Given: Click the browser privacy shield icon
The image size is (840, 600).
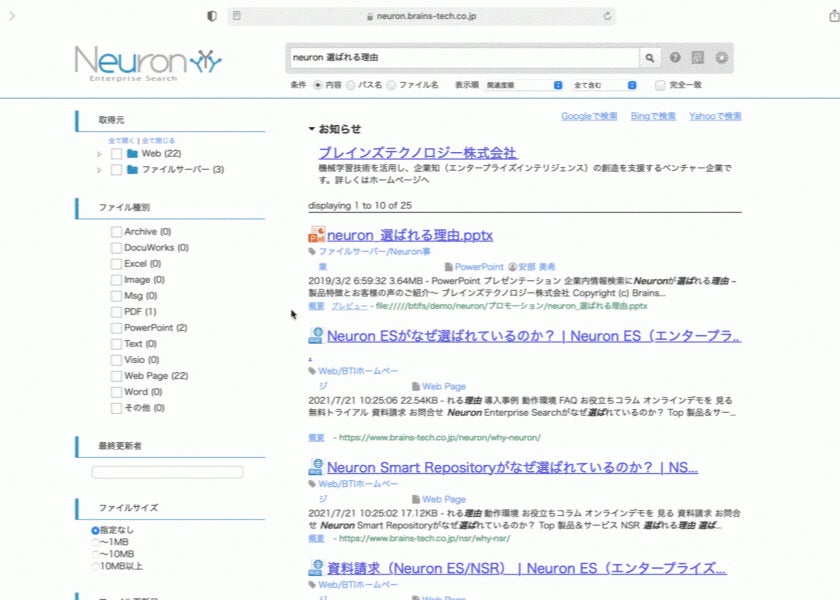Looking at the screenshot, I should coord(212,16).
